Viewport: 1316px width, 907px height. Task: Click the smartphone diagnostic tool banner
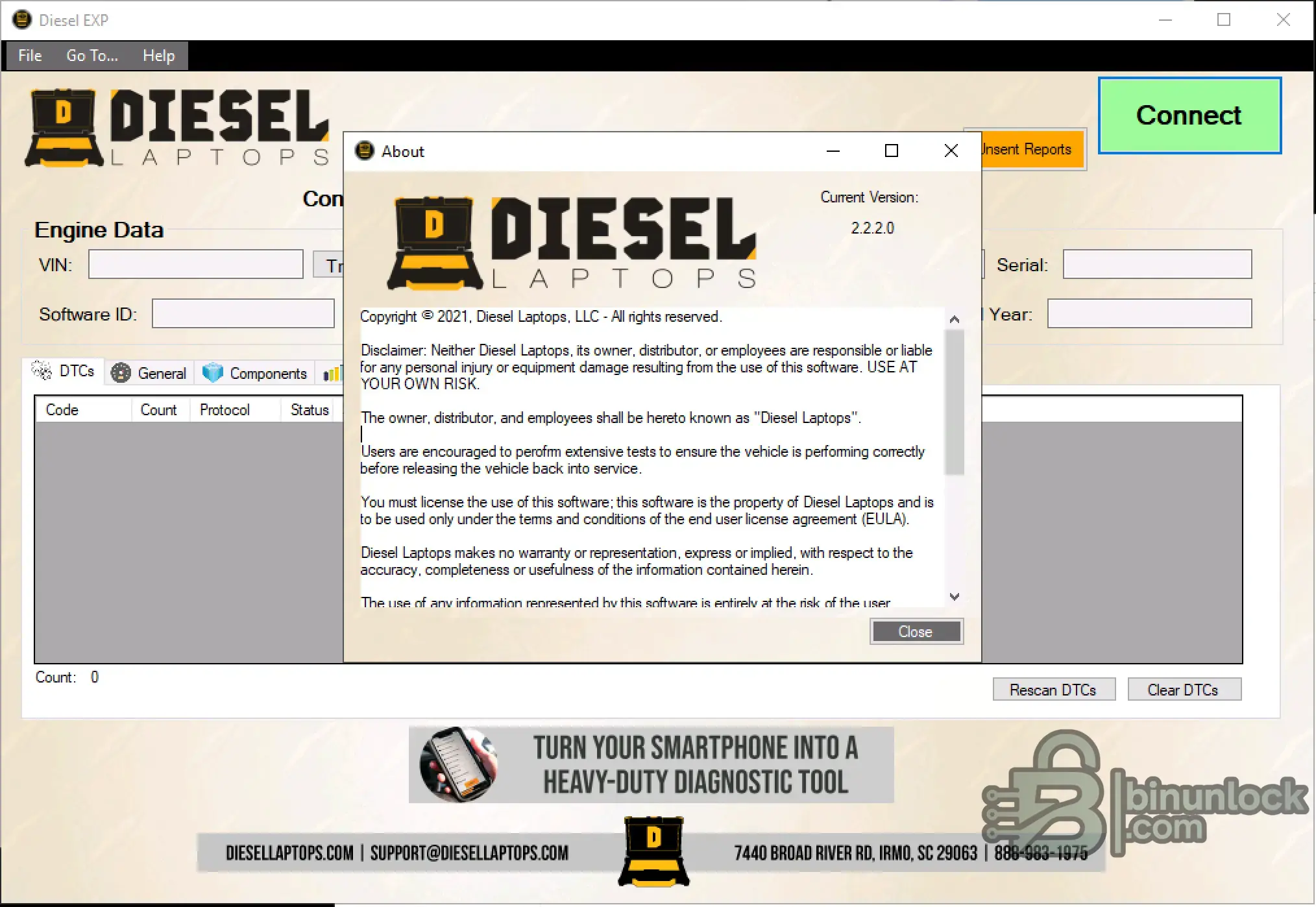point(651,764)
